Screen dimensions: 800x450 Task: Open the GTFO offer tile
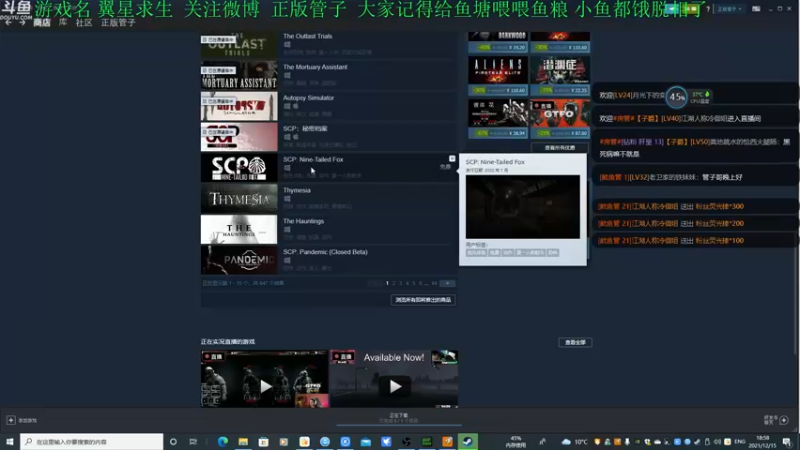click(x=560, y=118)
